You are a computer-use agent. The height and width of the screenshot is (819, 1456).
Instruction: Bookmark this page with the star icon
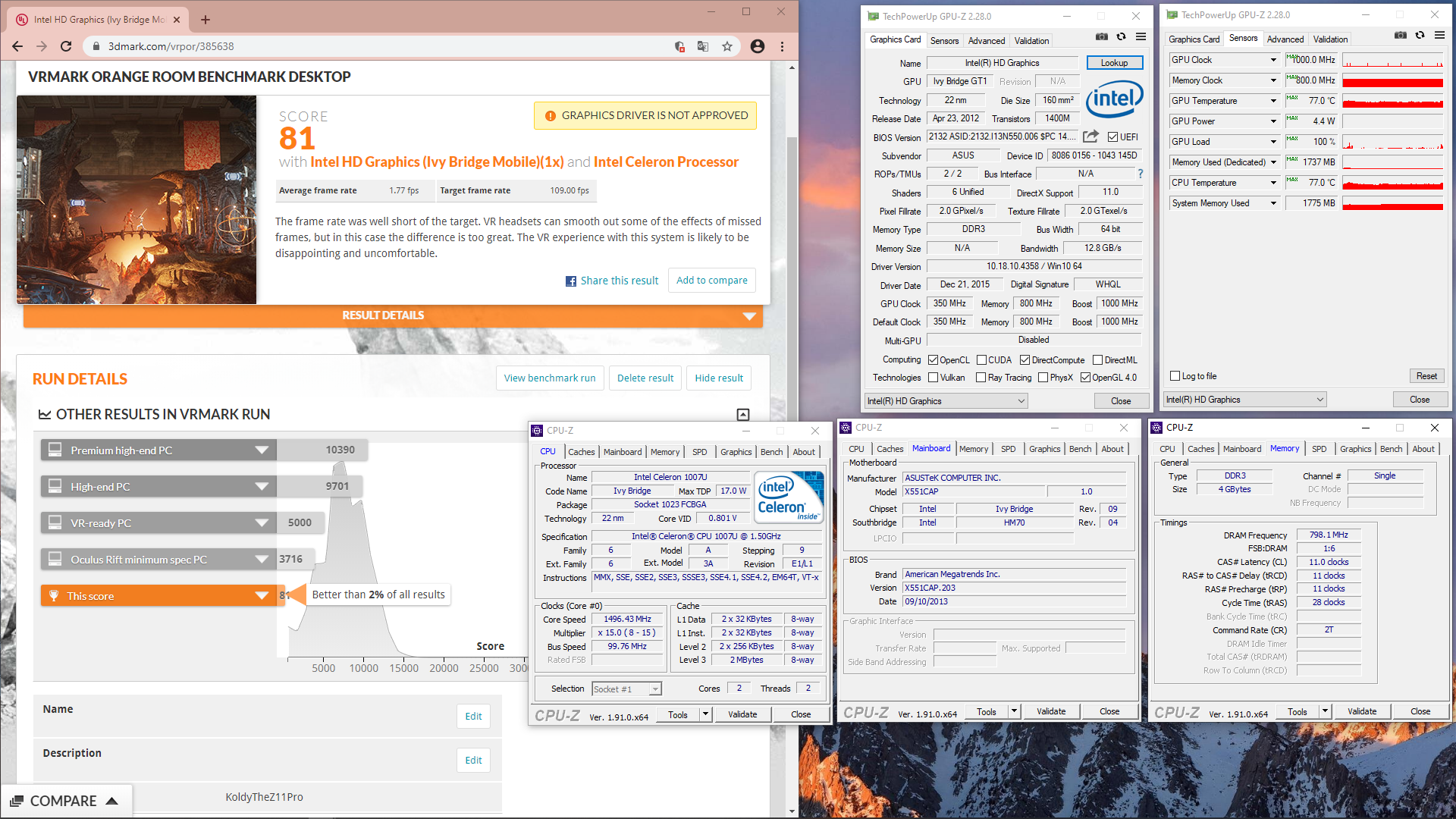727,46
